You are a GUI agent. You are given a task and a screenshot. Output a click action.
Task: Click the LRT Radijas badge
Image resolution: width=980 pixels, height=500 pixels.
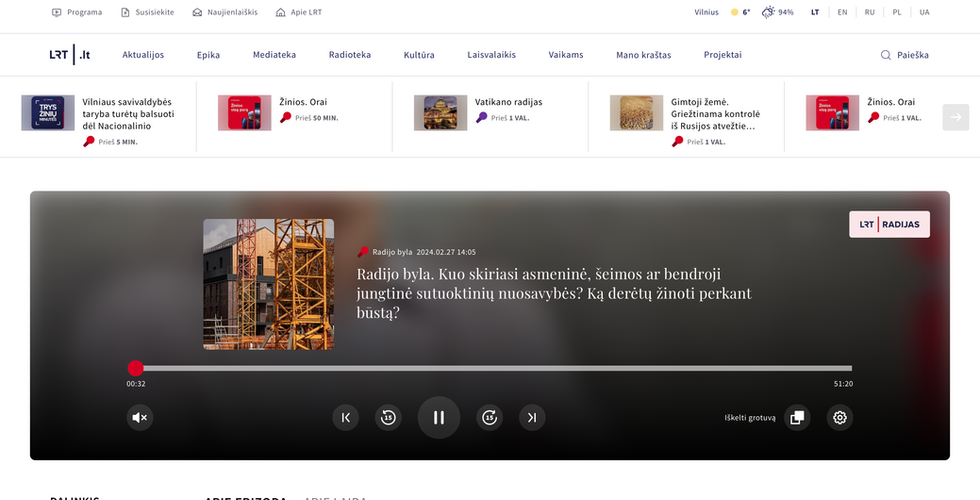coord(889,224)
